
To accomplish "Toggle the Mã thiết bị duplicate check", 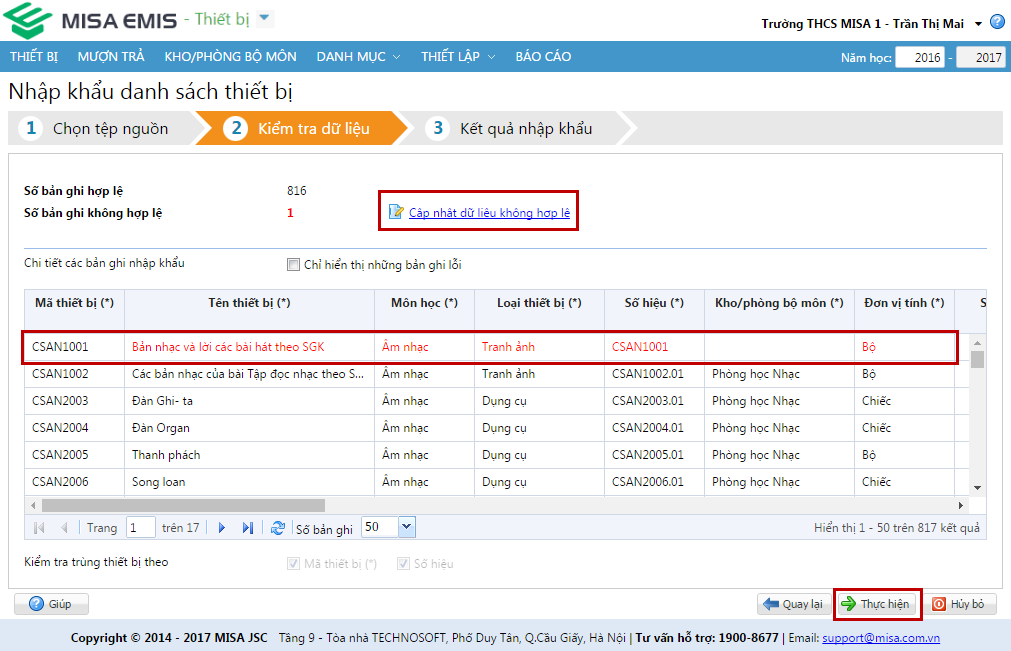I will coord(293,564).
